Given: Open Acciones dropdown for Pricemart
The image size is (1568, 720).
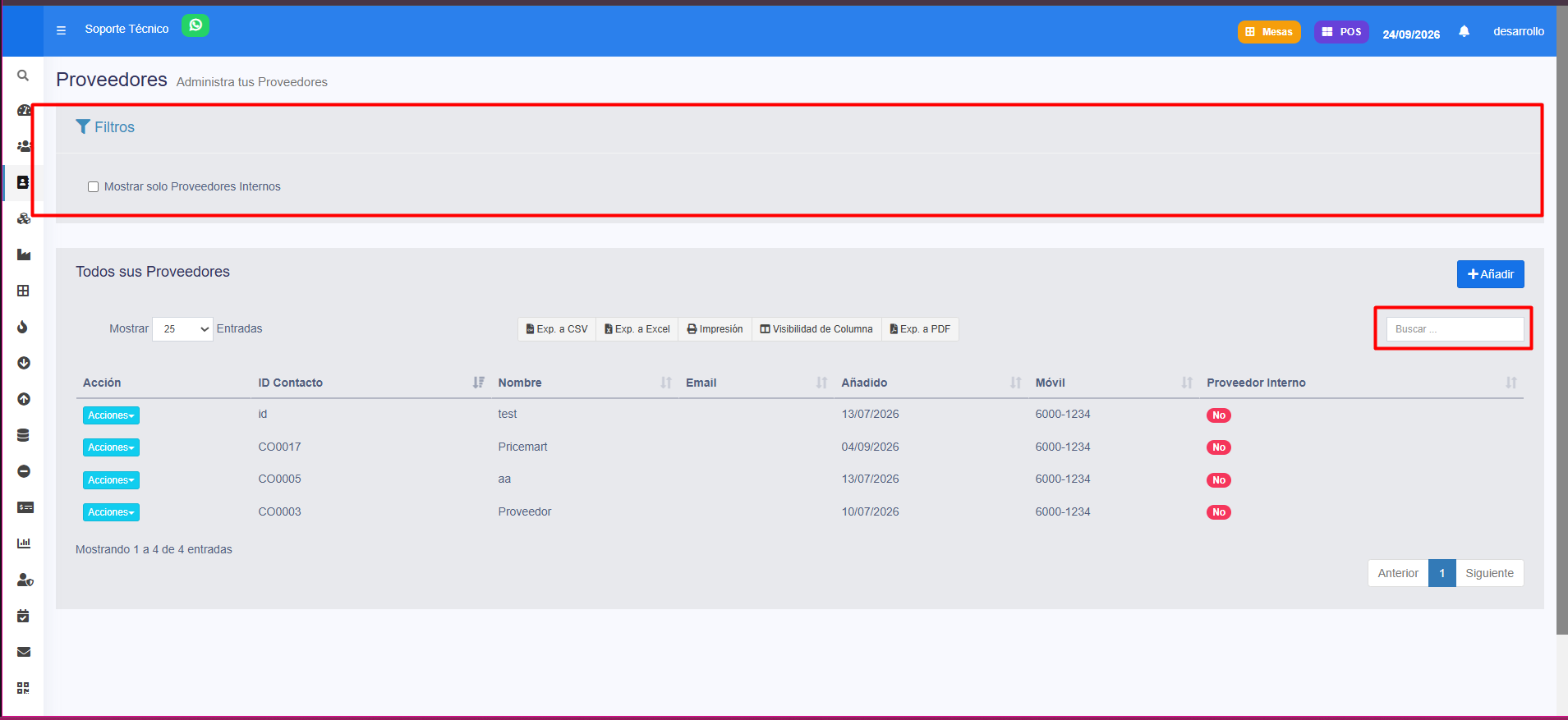Looking at the screenshot, I should [x=111, y=447].
